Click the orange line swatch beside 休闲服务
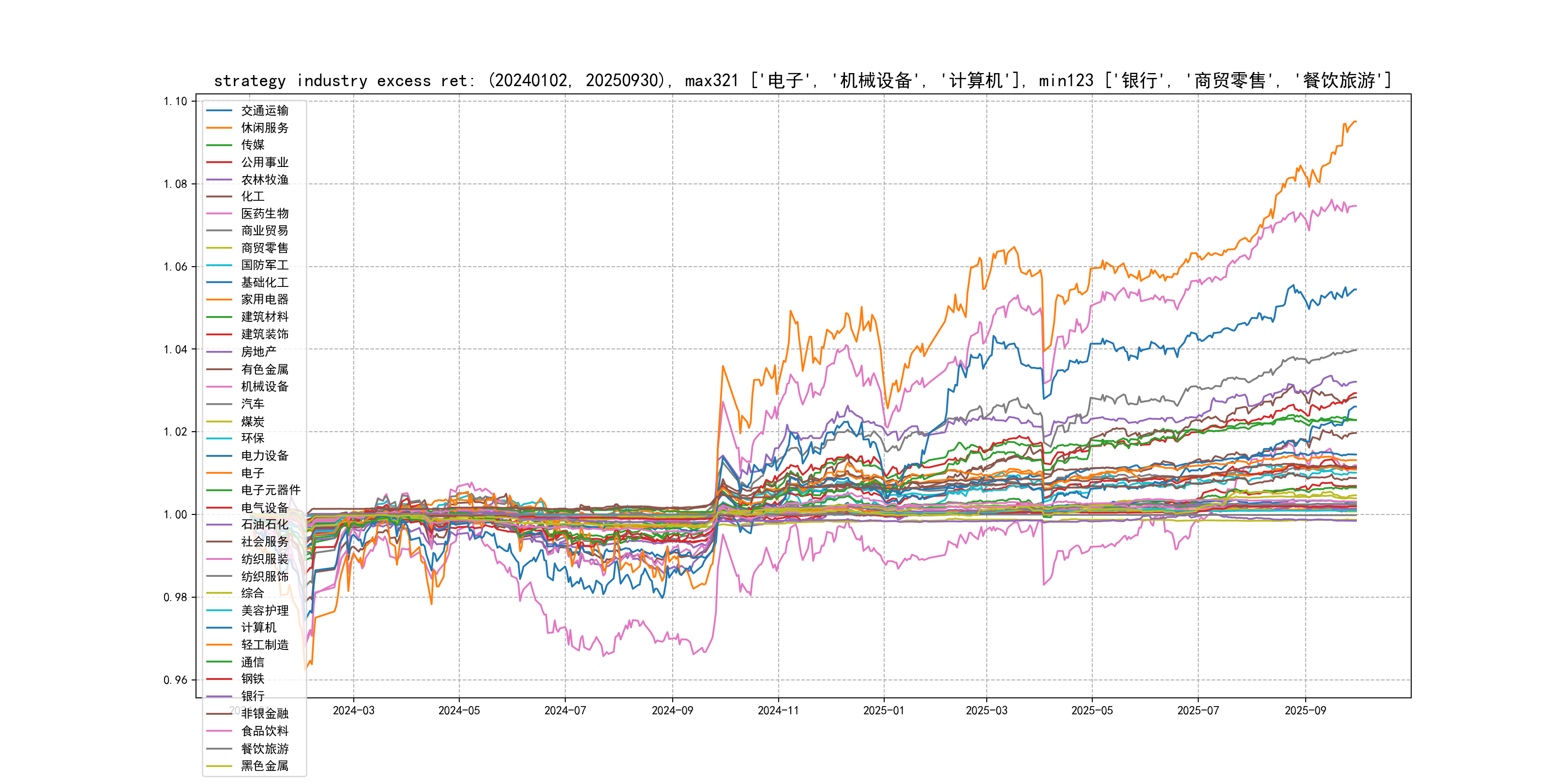Image resolution: width=1568 pixels, height=784 pixels. pos(219,128)
